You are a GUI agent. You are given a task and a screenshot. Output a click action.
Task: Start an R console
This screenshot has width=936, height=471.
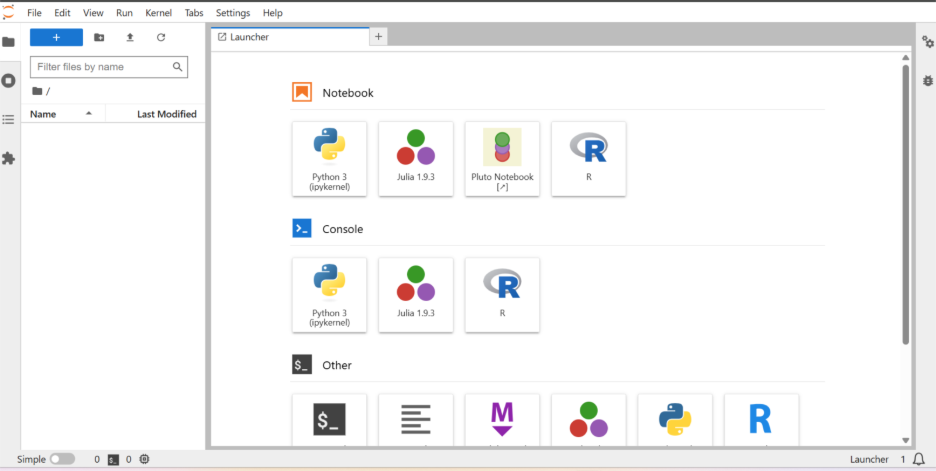point(502,294)
